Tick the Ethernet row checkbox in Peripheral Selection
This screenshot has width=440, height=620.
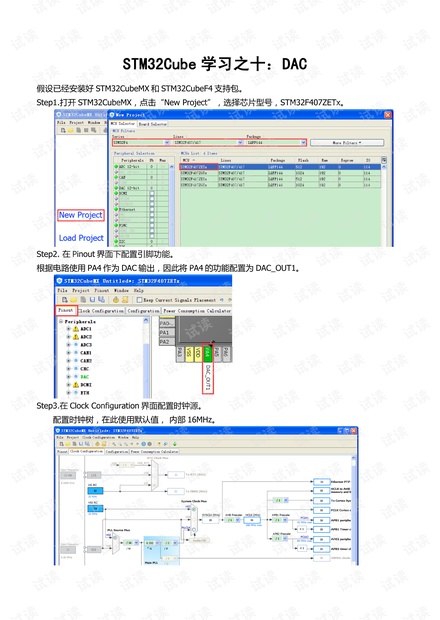pyautogui.click(x=152, y=210)
